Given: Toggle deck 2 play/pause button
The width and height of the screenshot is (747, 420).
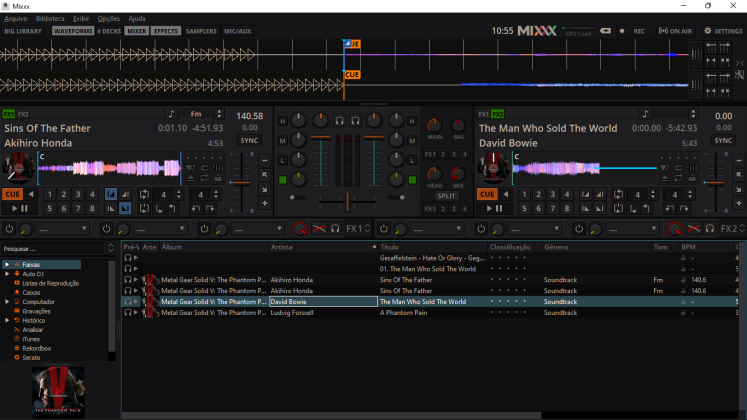Looking at the screenshot, I should click(x=494, y=208).
